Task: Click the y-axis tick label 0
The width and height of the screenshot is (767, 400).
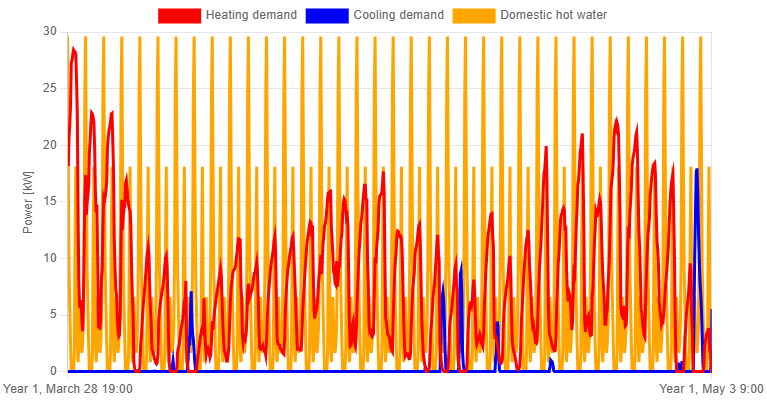Action: [x=59, y=372]
